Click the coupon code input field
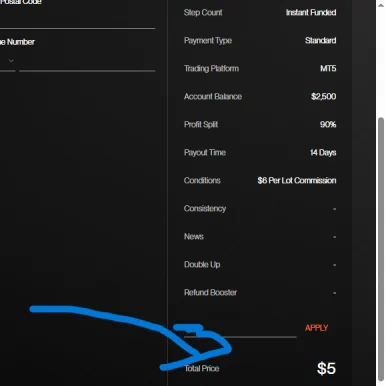Screen dimensions: 386x386 click(240, 329)
